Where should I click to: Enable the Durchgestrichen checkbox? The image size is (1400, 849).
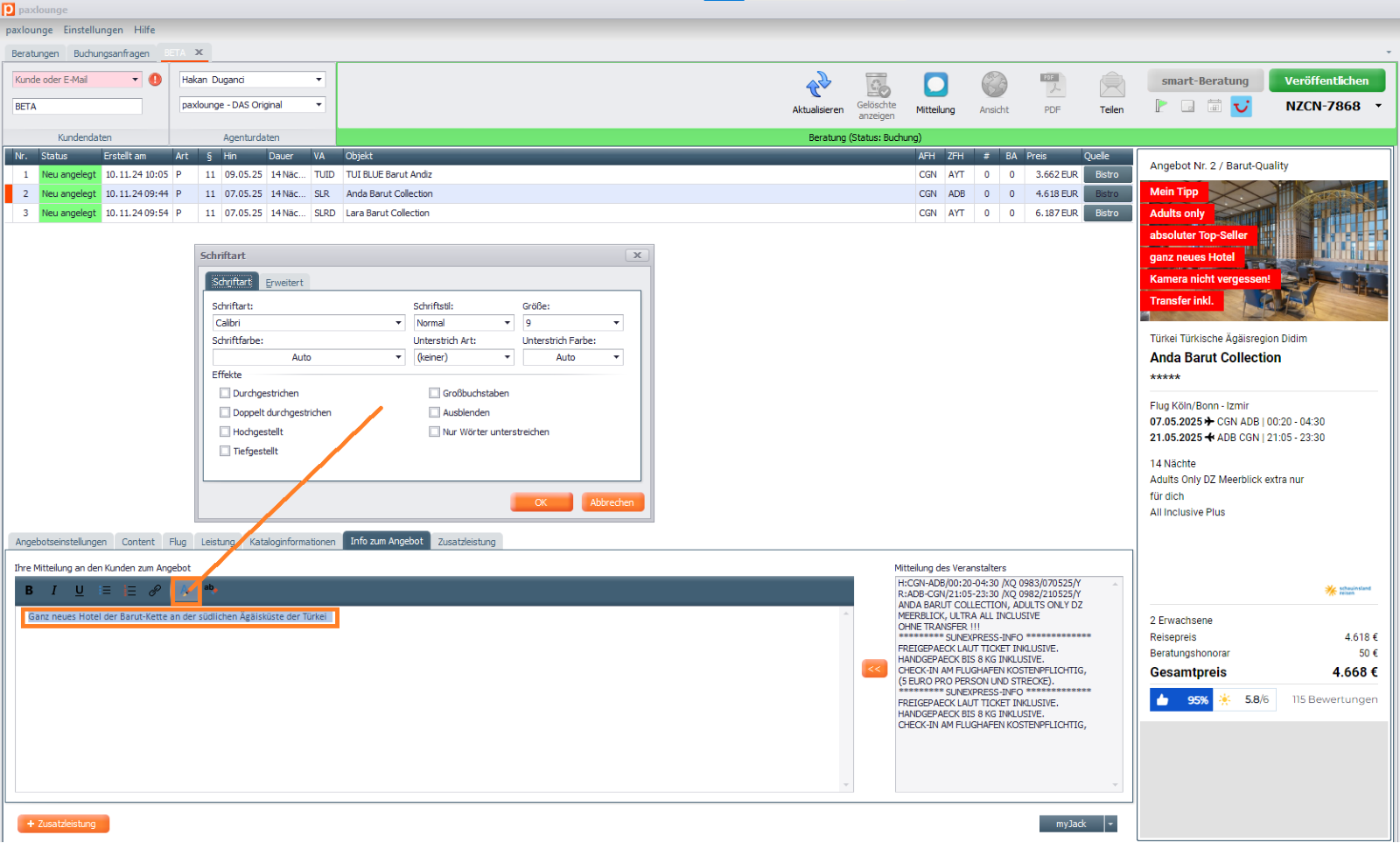pos(225,394)
